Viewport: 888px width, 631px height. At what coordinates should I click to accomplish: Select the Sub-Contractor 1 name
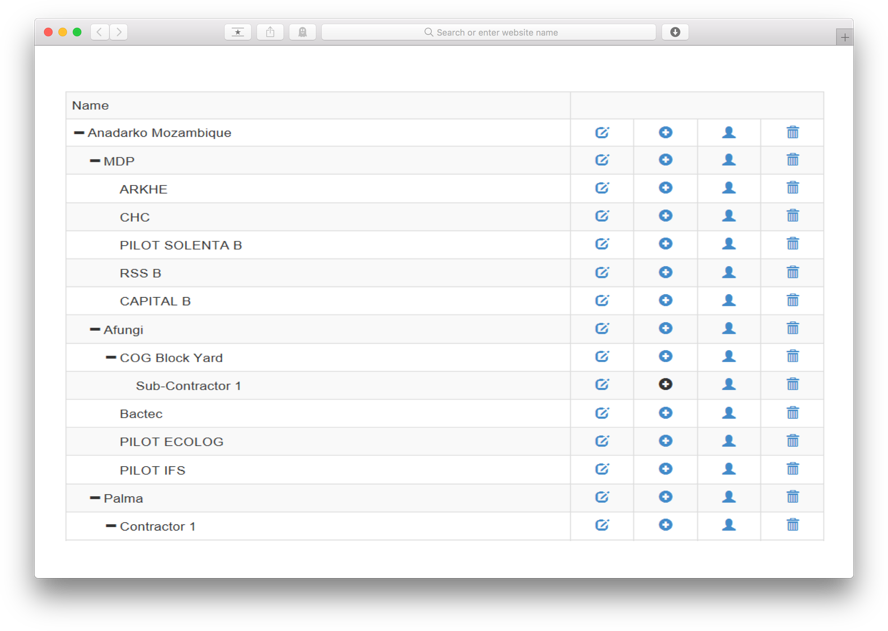pyautogui.click(x=189, y=386)
